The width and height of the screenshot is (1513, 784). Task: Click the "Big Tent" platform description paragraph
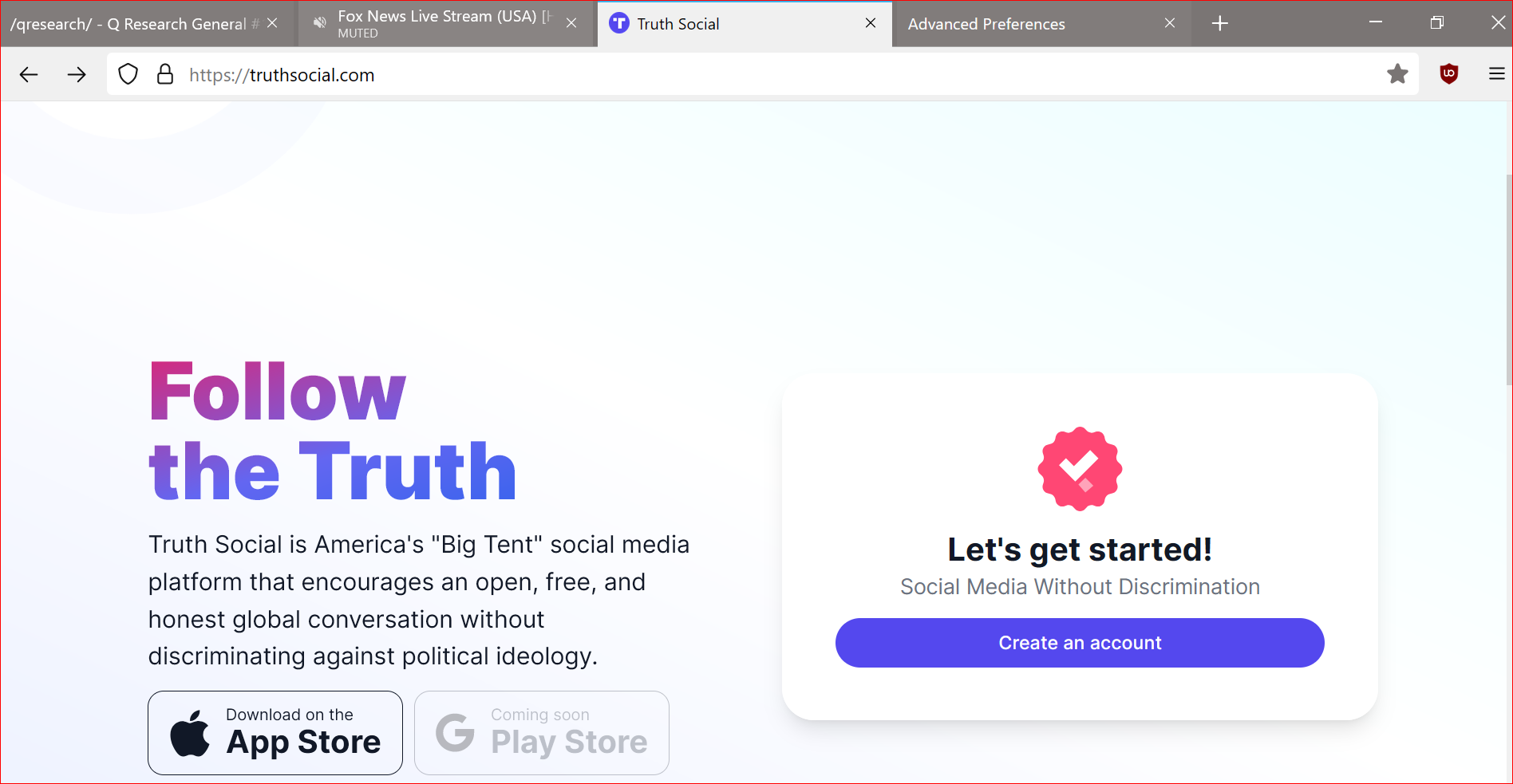419,601
